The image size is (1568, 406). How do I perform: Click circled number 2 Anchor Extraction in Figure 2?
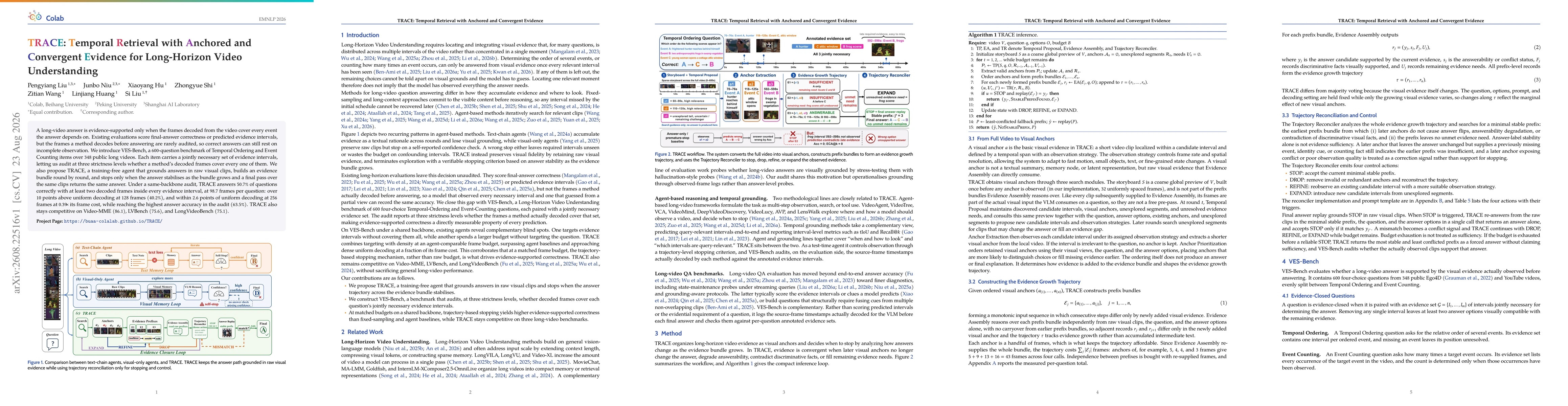[x=736, y=75]
